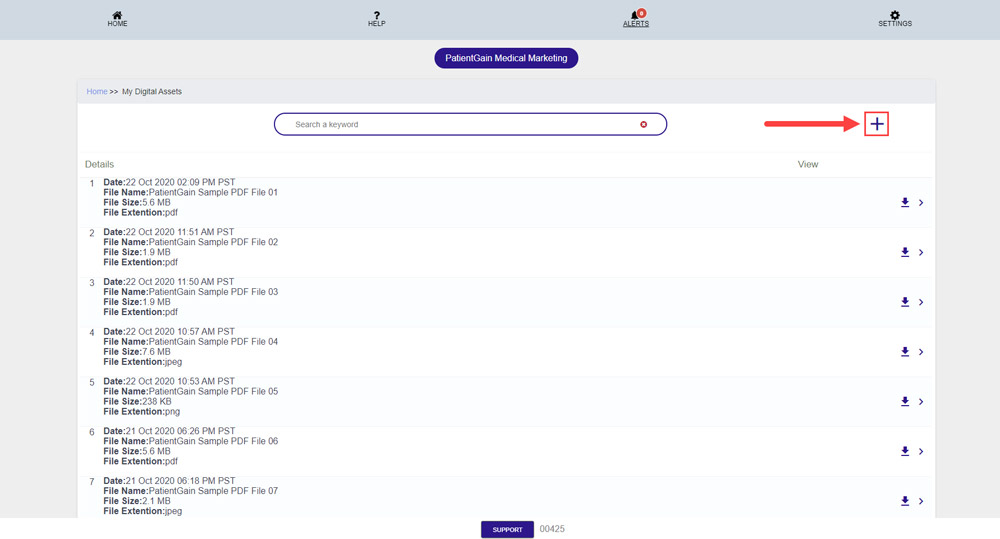Click the PatientGain Medical Marketing button

click(x=506, y=58)
